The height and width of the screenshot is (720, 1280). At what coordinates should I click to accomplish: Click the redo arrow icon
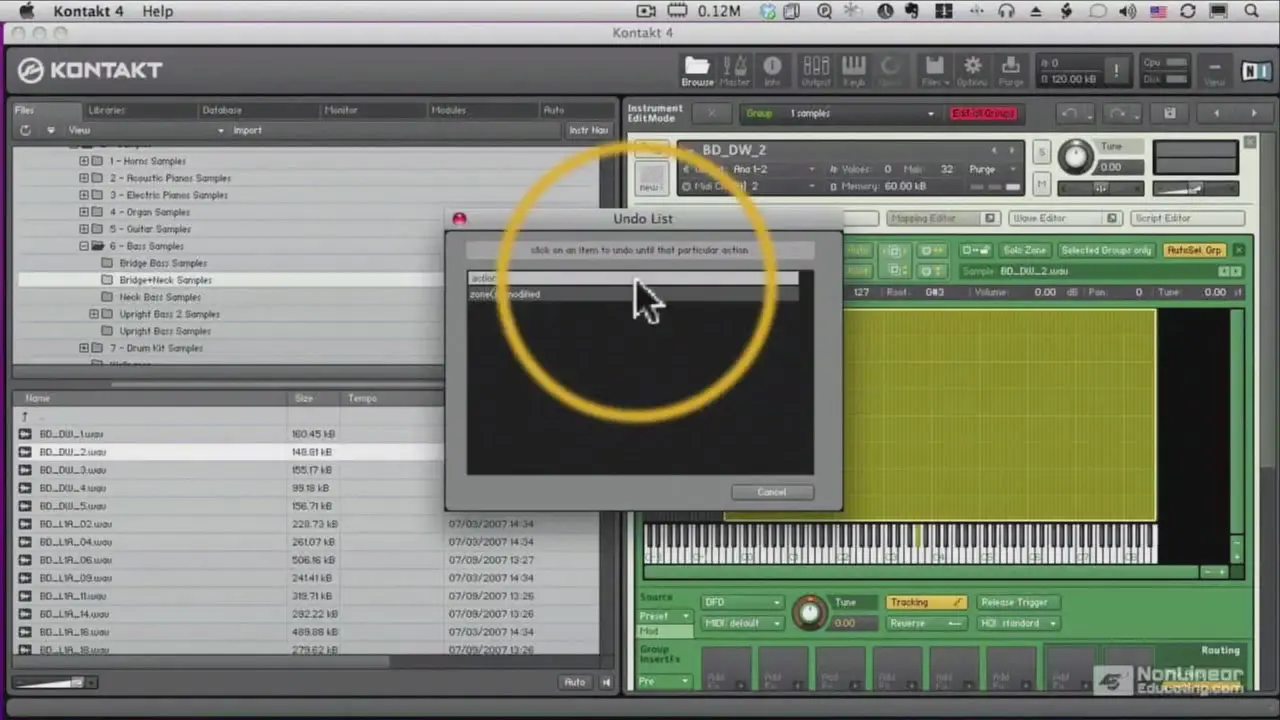pos(1118,113)
